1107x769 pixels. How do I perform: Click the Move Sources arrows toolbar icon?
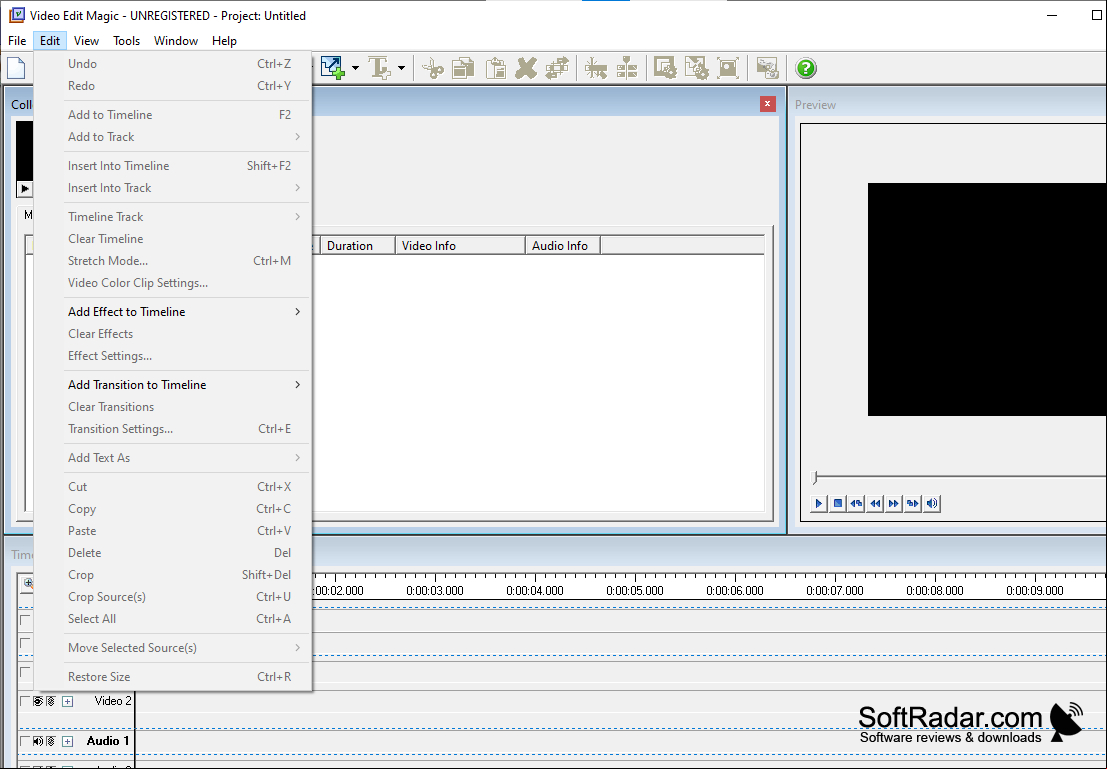point(557,68)
